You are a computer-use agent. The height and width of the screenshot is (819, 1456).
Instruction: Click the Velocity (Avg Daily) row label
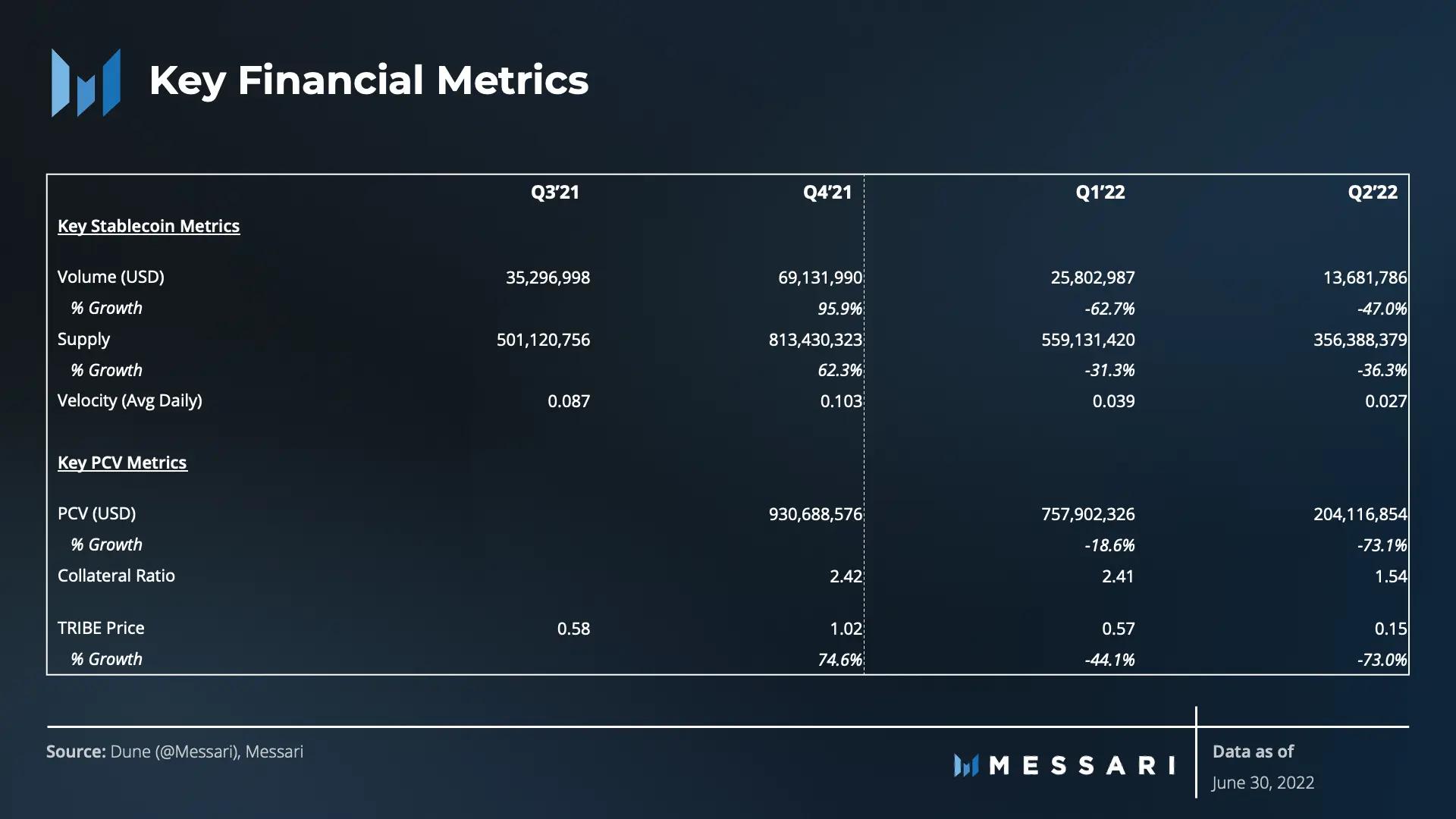pyautogui.click(x=130, y=400)
